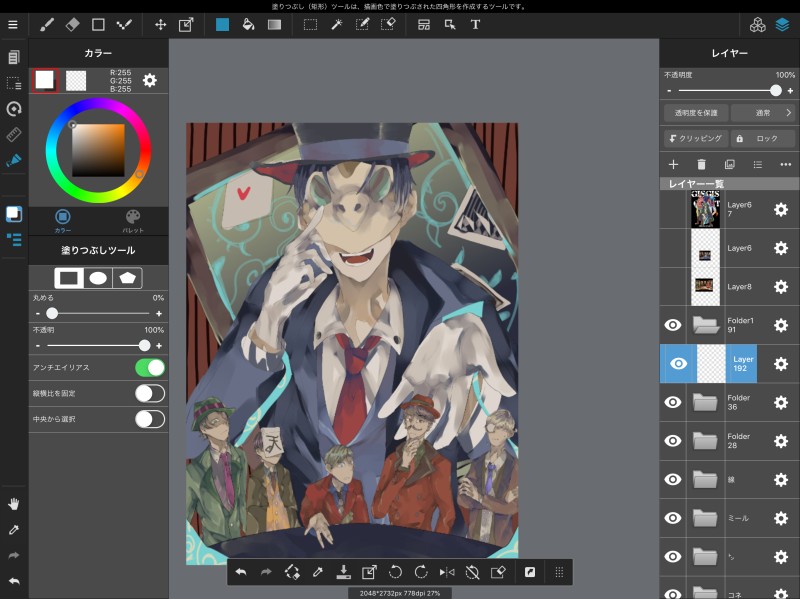This screenshot has height=599, width=800.
Task: Decrease 丸める roundness with minus button
Action: (x=38, y=313)
